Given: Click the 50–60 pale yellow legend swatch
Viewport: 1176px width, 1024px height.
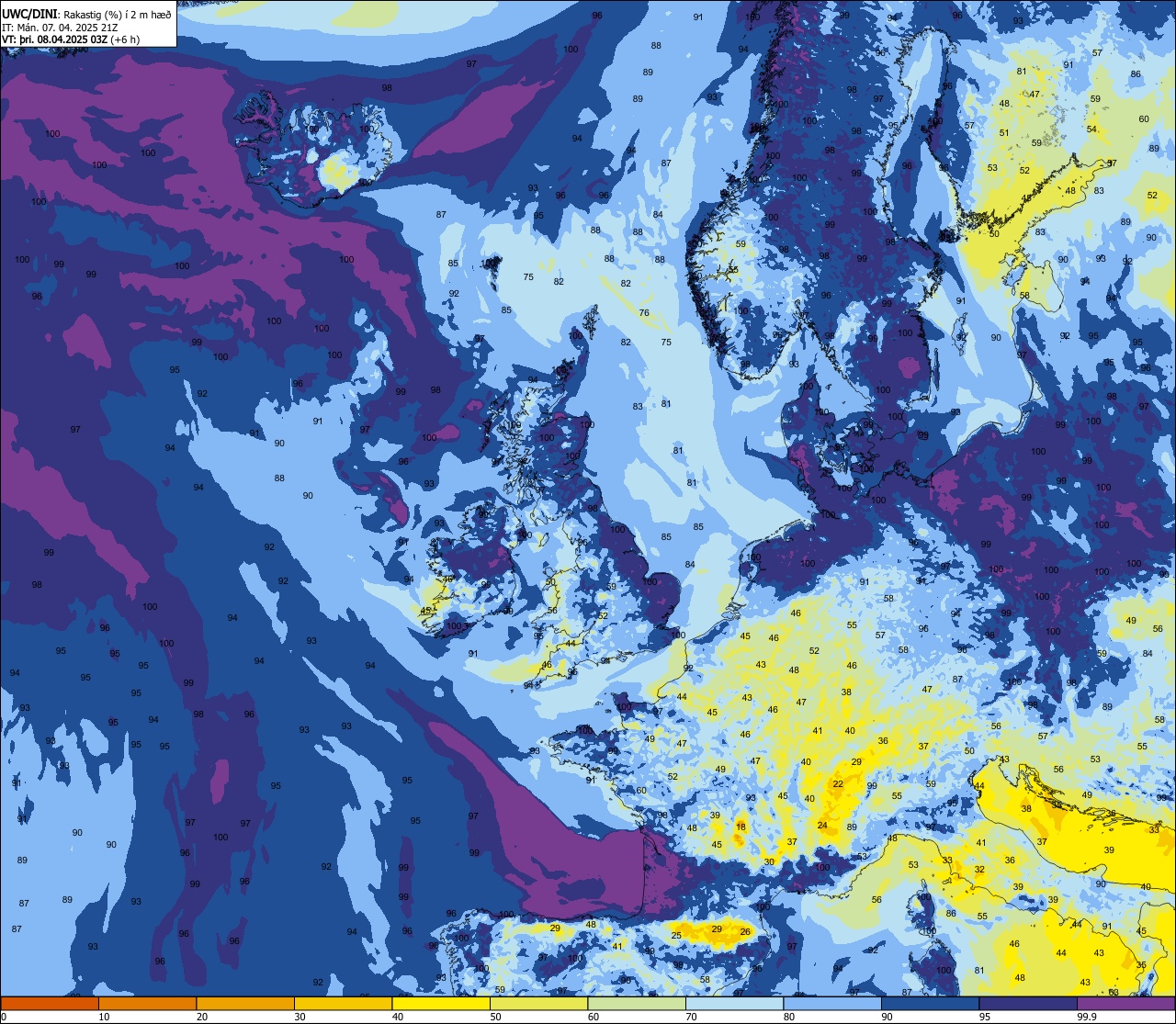Looking at the screenshot, I should coord(538,1003).
